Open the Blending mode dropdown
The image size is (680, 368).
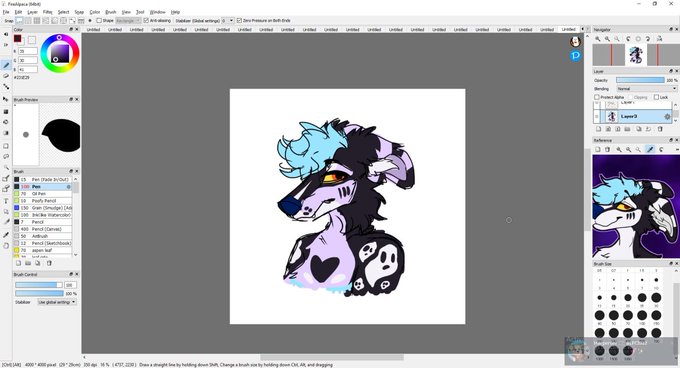pyautogui.click(x=646, y=88)
